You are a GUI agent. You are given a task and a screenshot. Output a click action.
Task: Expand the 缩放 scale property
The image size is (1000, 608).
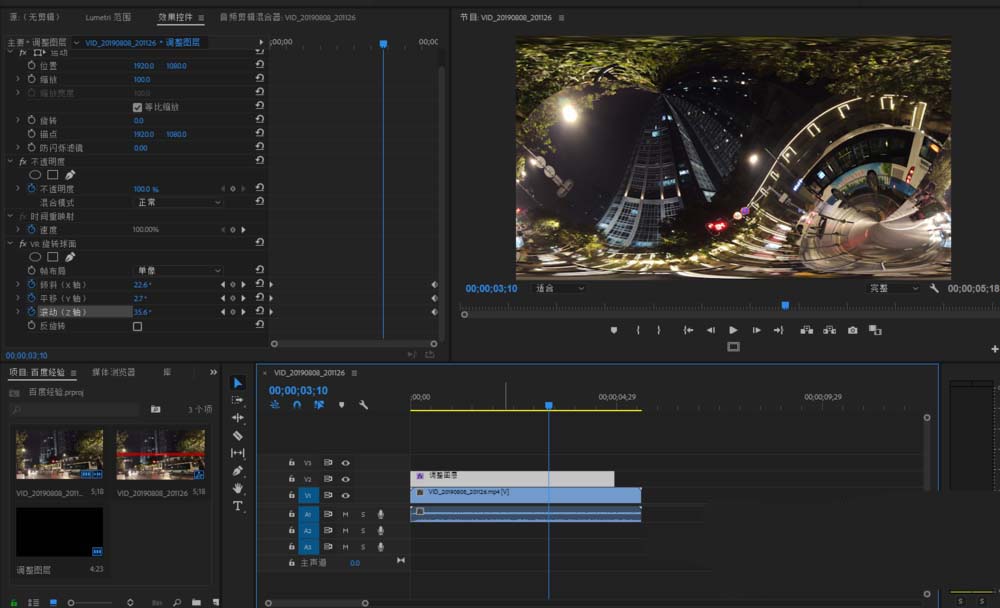point(17,79)
